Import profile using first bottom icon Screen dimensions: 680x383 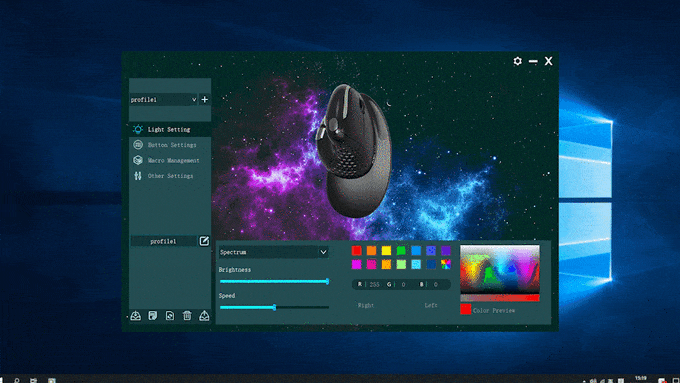click(x=136, y=316)
